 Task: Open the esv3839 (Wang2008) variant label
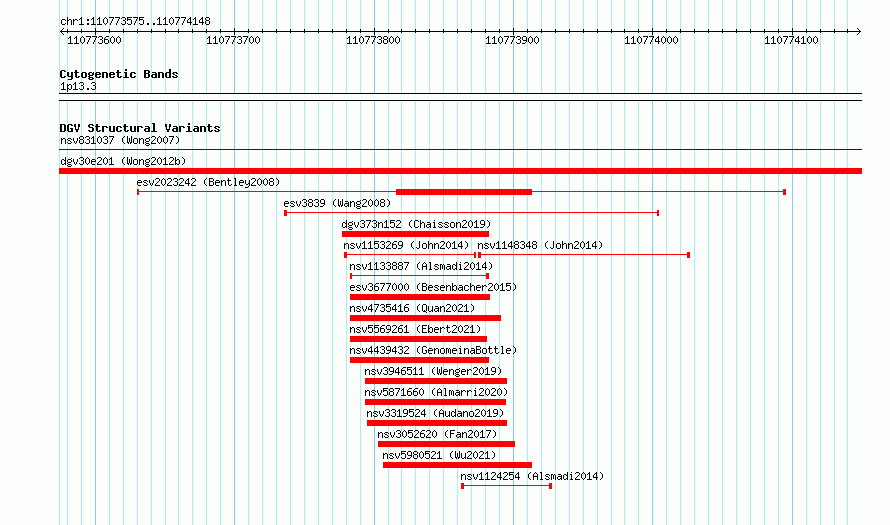tap(337, 203)
